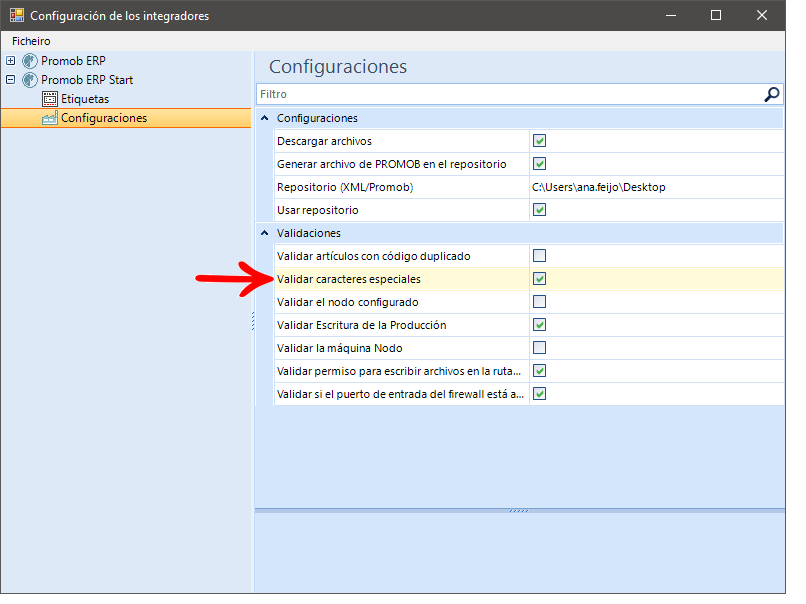Select Configuraciones in the left tree

(x=104, y=118)
